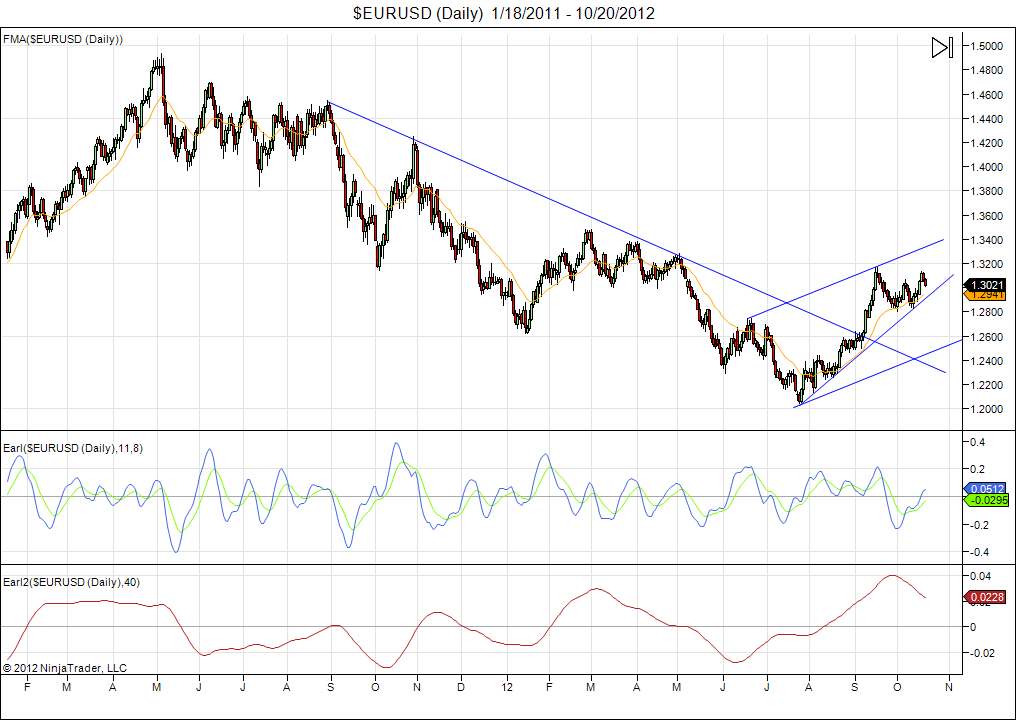Select the black 1.3021 last price marker
This screenshot has height=720, width=1016.
click(x=983, y=285)
